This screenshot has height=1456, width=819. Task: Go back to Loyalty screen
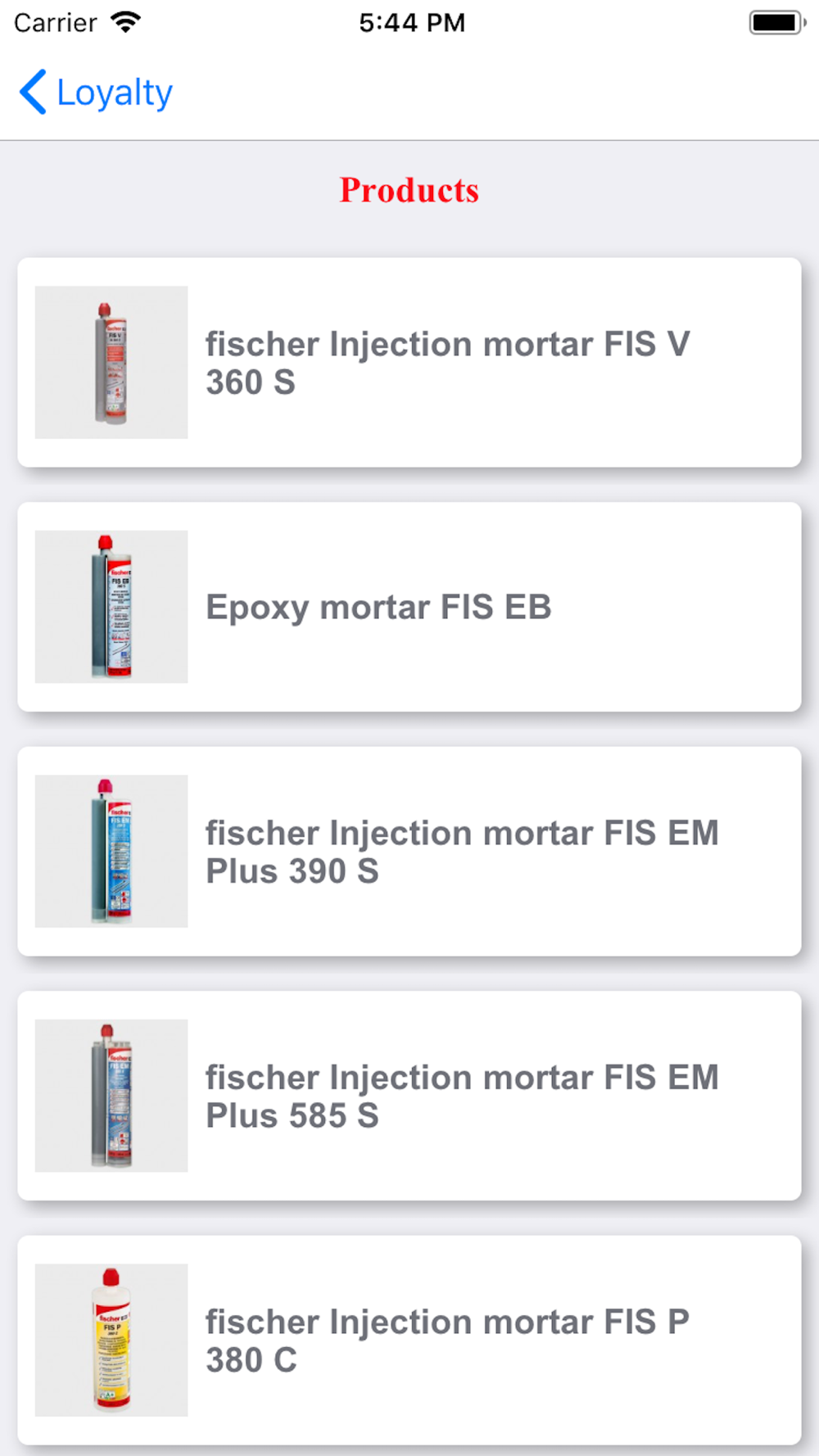(x=96, y=92)
